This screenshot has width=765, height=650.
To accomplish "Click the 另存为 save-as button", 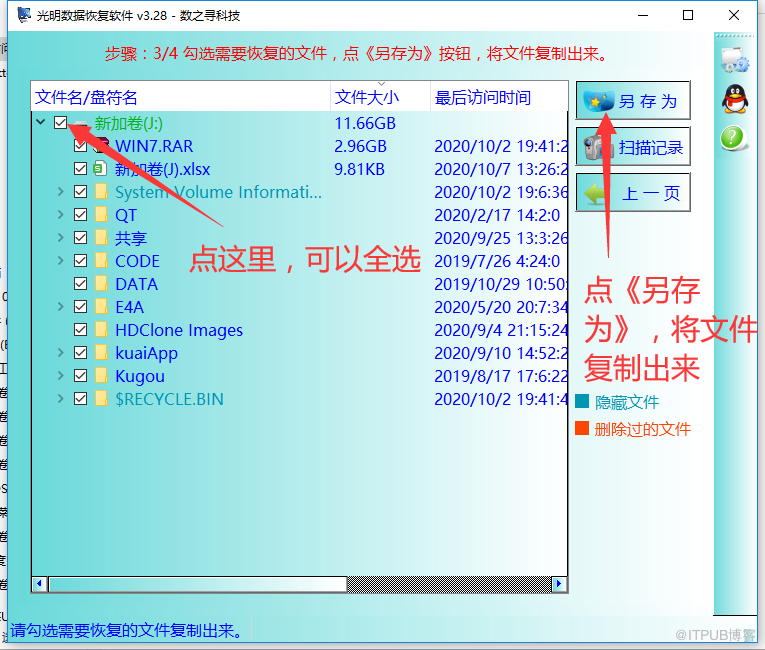I will click(633, 101).
